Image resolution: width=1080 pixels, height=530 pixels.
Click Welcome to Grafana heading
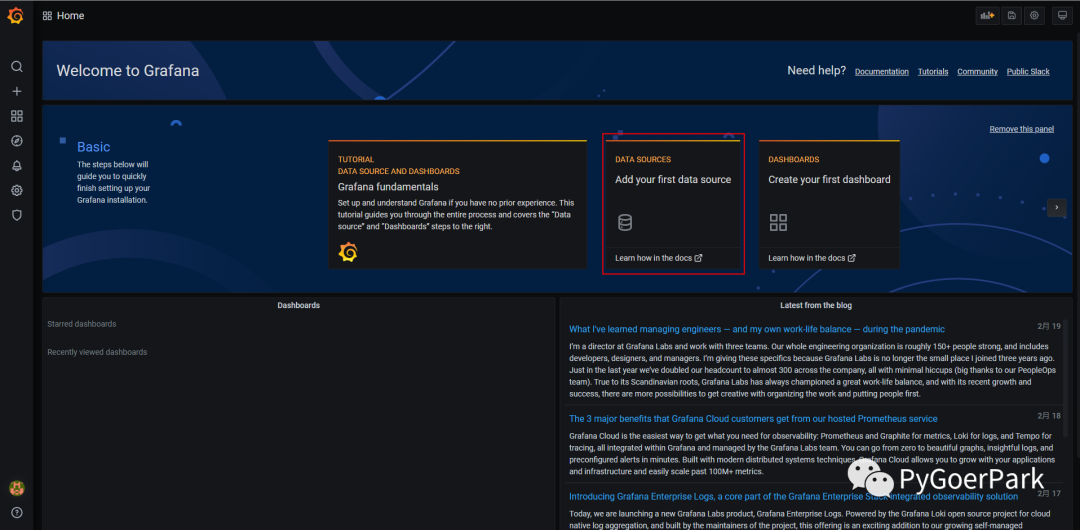click(127, 71)
